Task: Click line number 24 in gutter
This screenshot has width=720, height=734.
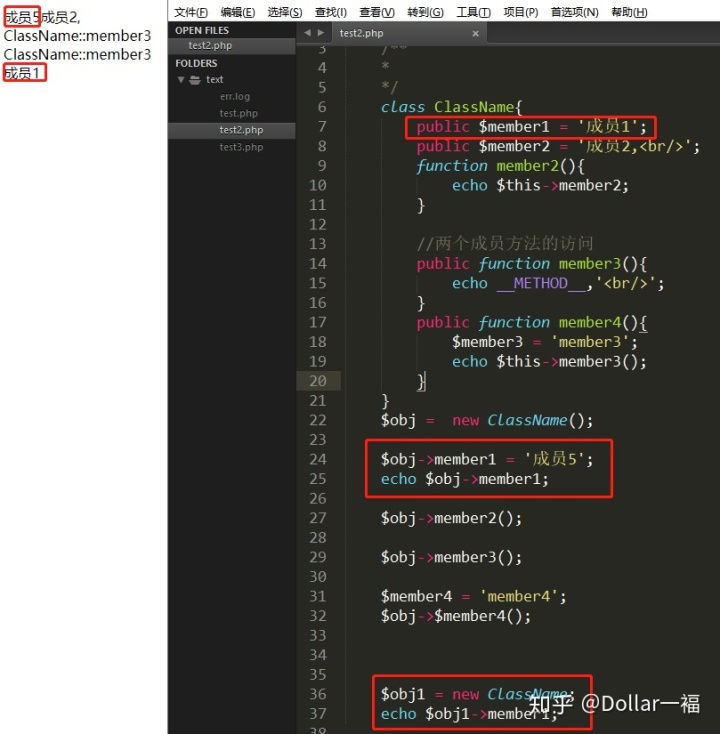Action: [318, 459]
